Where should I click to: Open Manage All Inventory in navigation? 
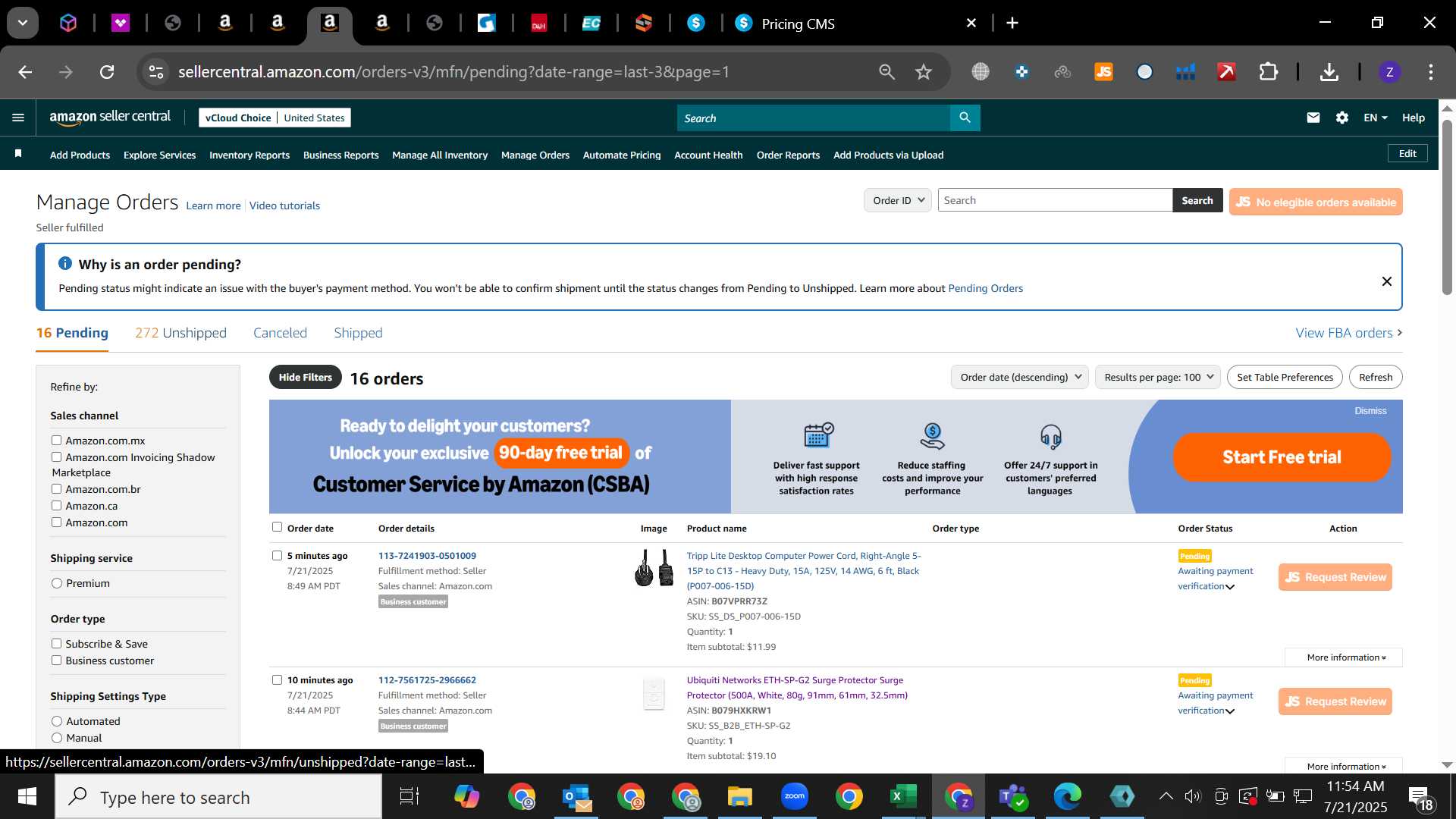(440, 155)
